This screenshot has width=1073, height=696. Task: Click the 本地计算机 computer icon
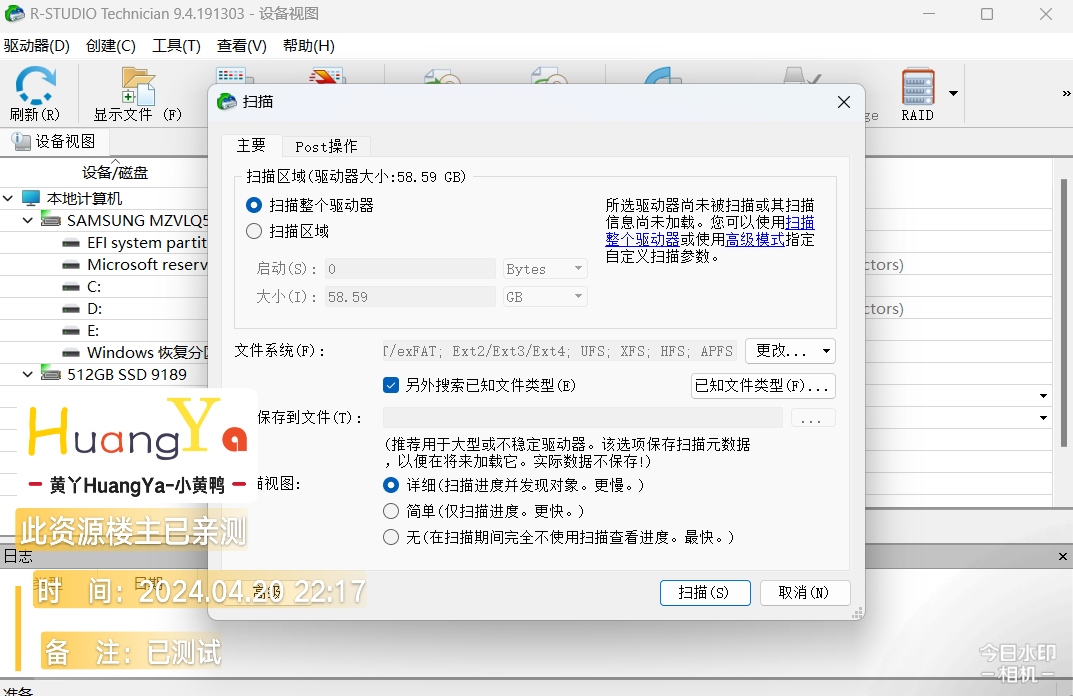(x=31, y=198)
